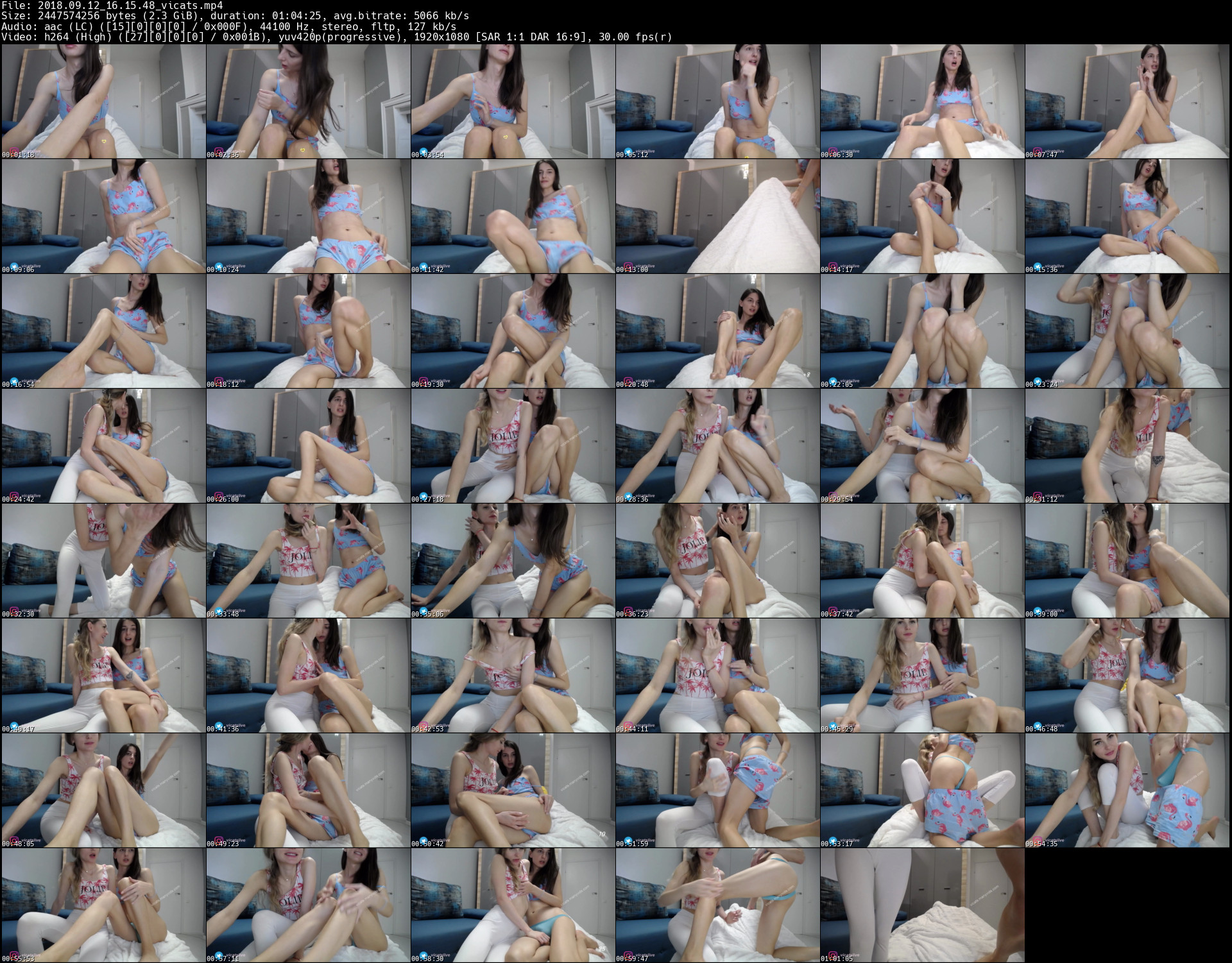Click the Audio codec info line
Image resolution: width=1232 pixels, height=963 pixels.
pos(228,26)
